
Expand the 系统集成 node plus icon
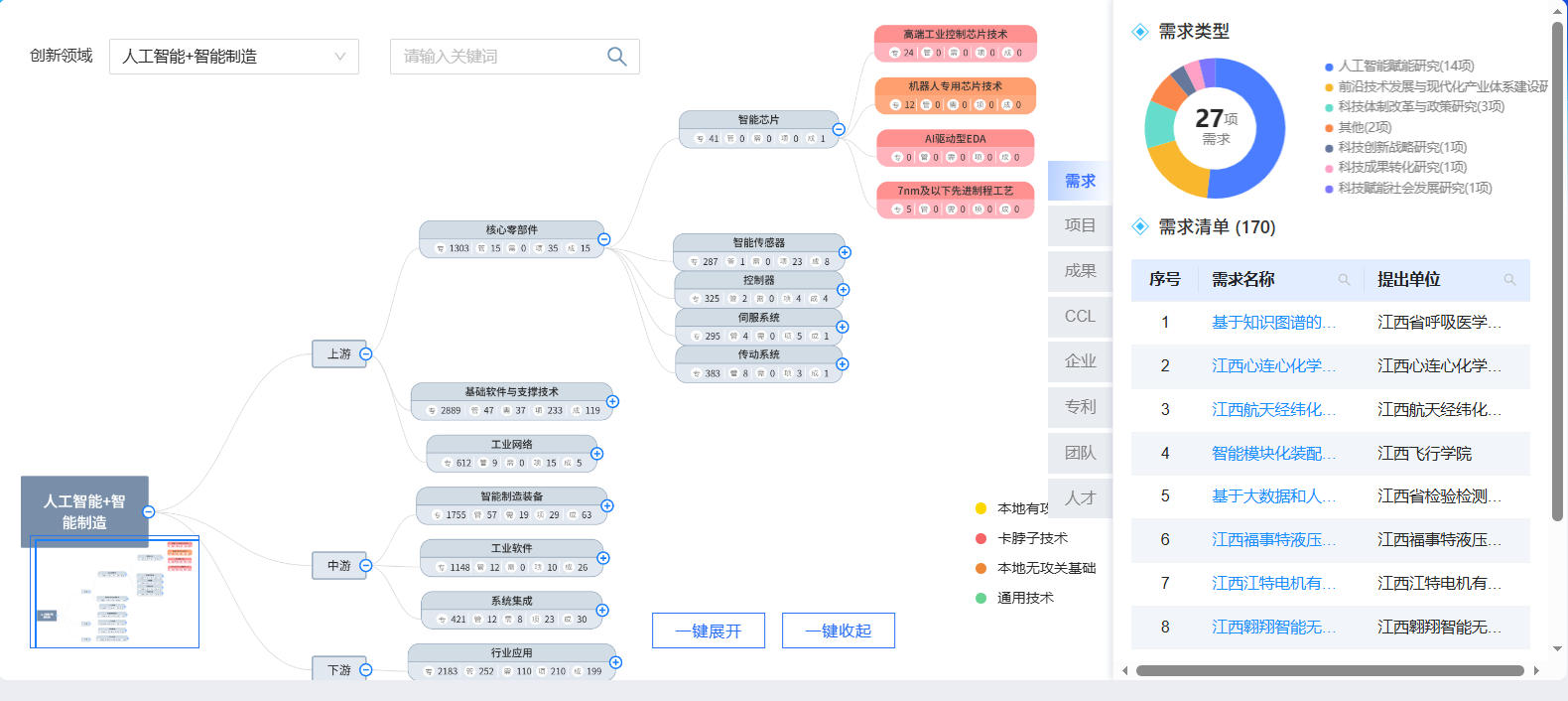(602, 610)
